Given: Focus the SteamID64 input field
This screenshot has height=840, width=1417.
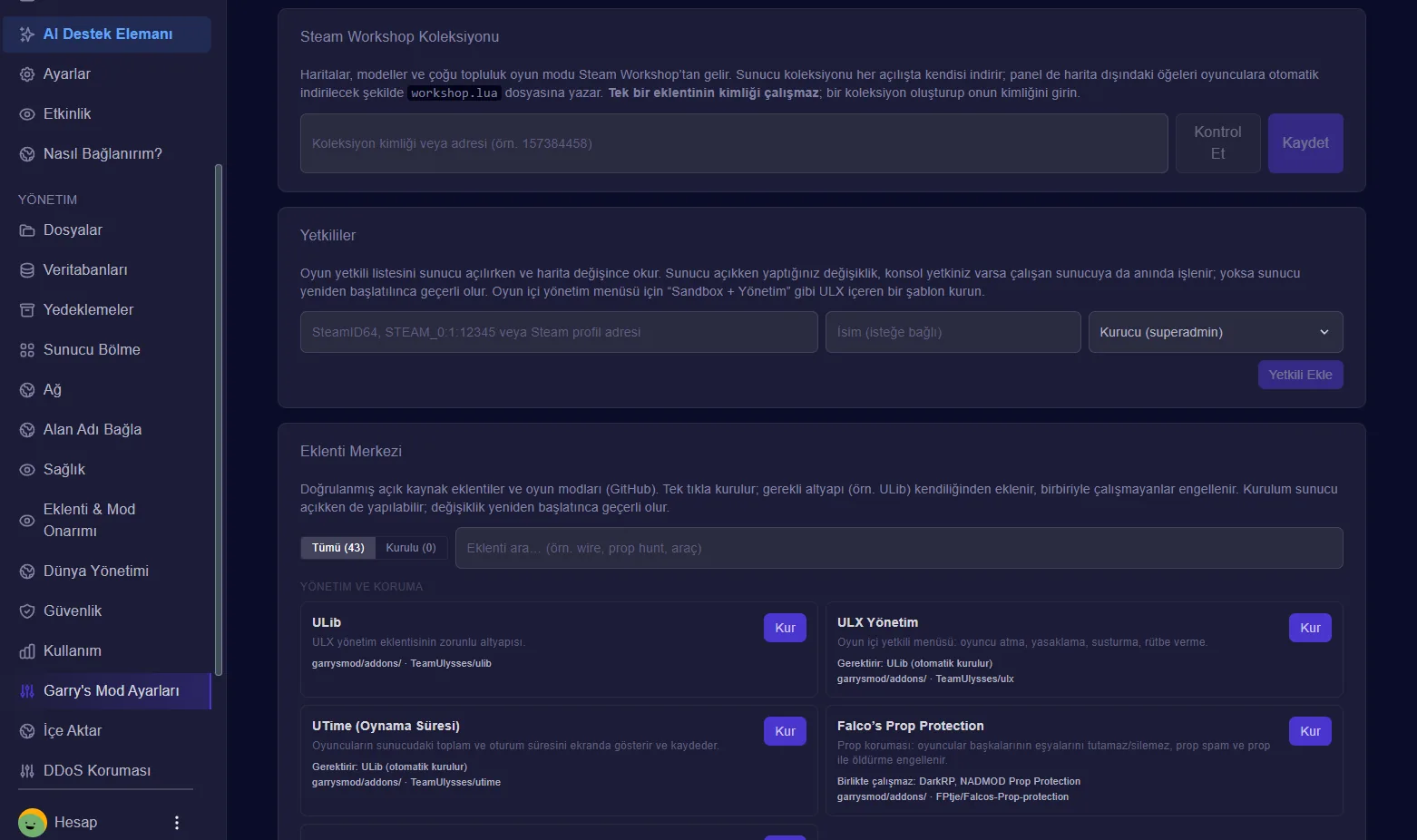Looking at the screenshot, I should (x=559, y=332).
